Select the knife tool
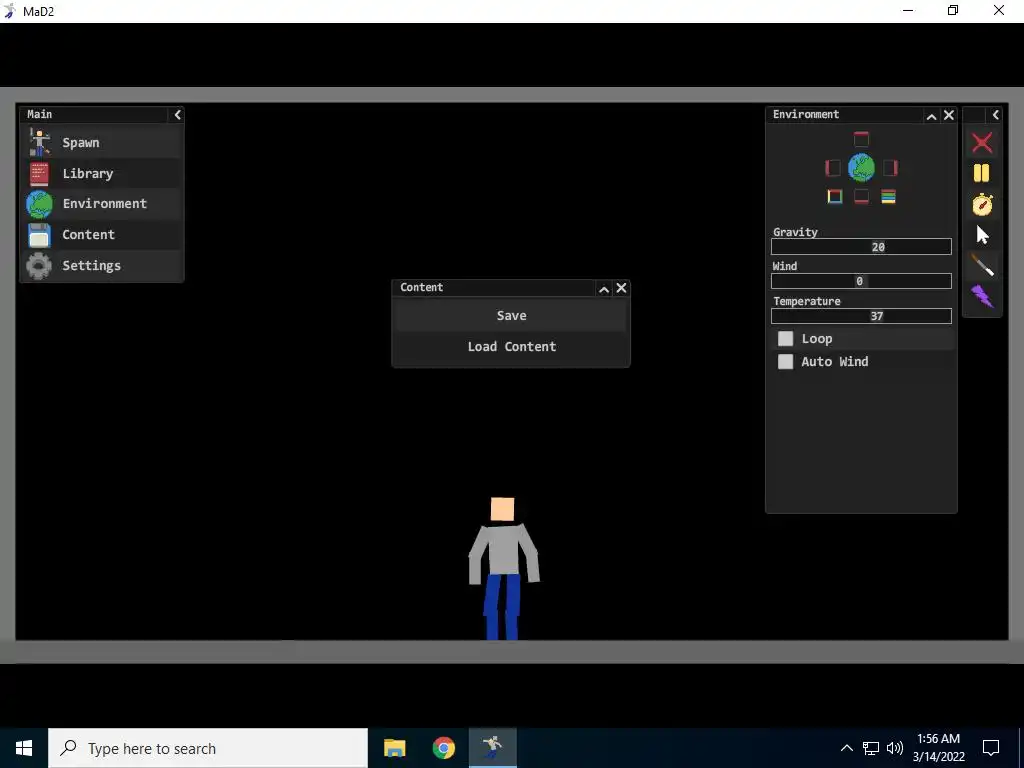This screenshot has height=768, width=1024. tap(982, 265)
